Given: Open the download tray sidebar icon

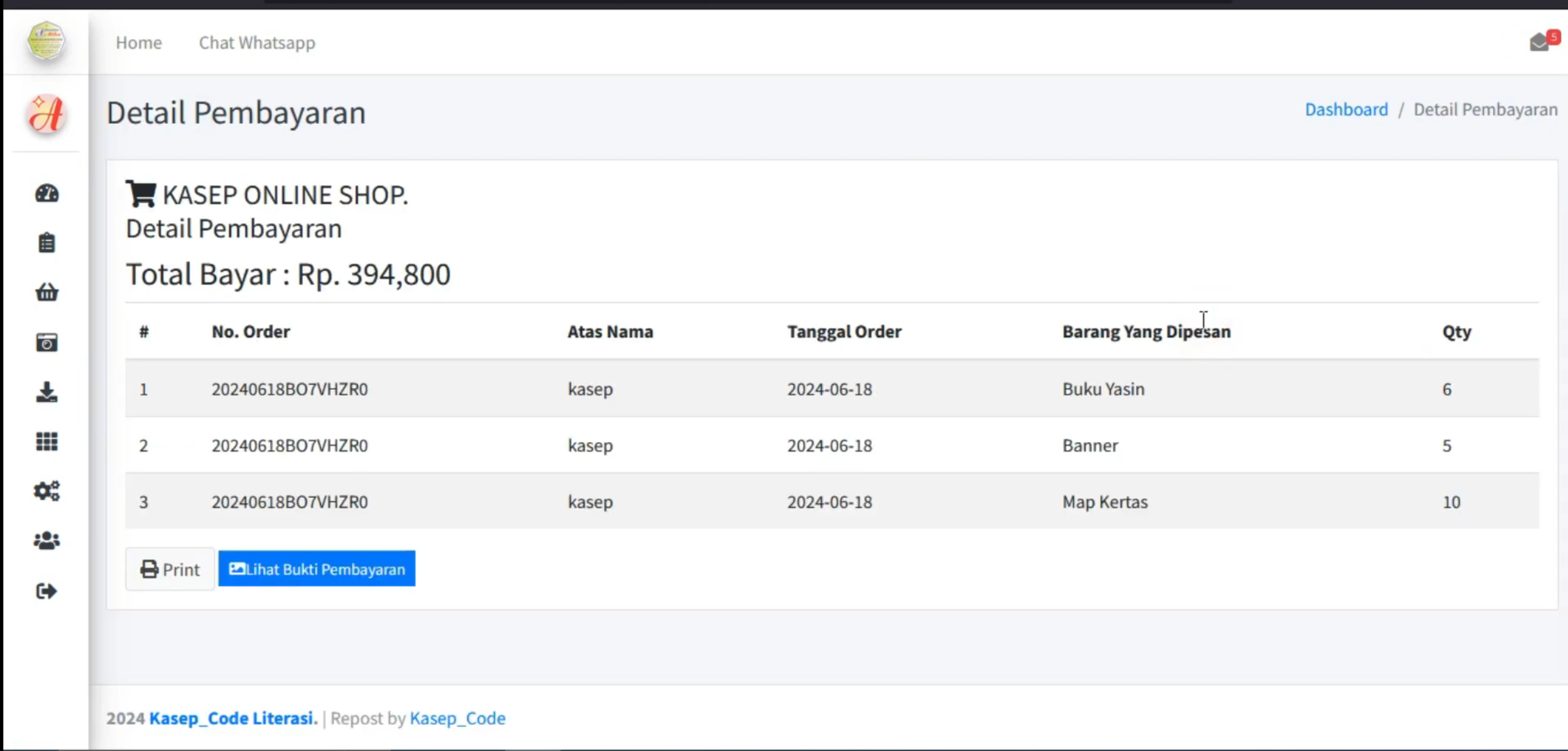Looking at the screenshot, I should pyautogui.click(x=47, y=392).
